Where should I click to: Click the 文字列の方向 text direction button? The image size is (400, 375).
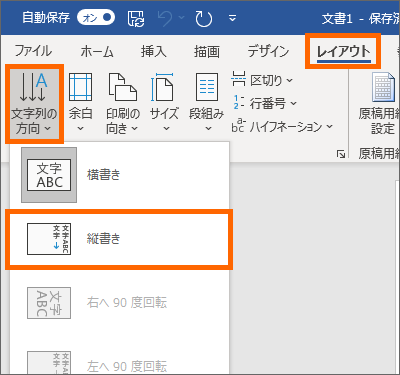(34, 104)
